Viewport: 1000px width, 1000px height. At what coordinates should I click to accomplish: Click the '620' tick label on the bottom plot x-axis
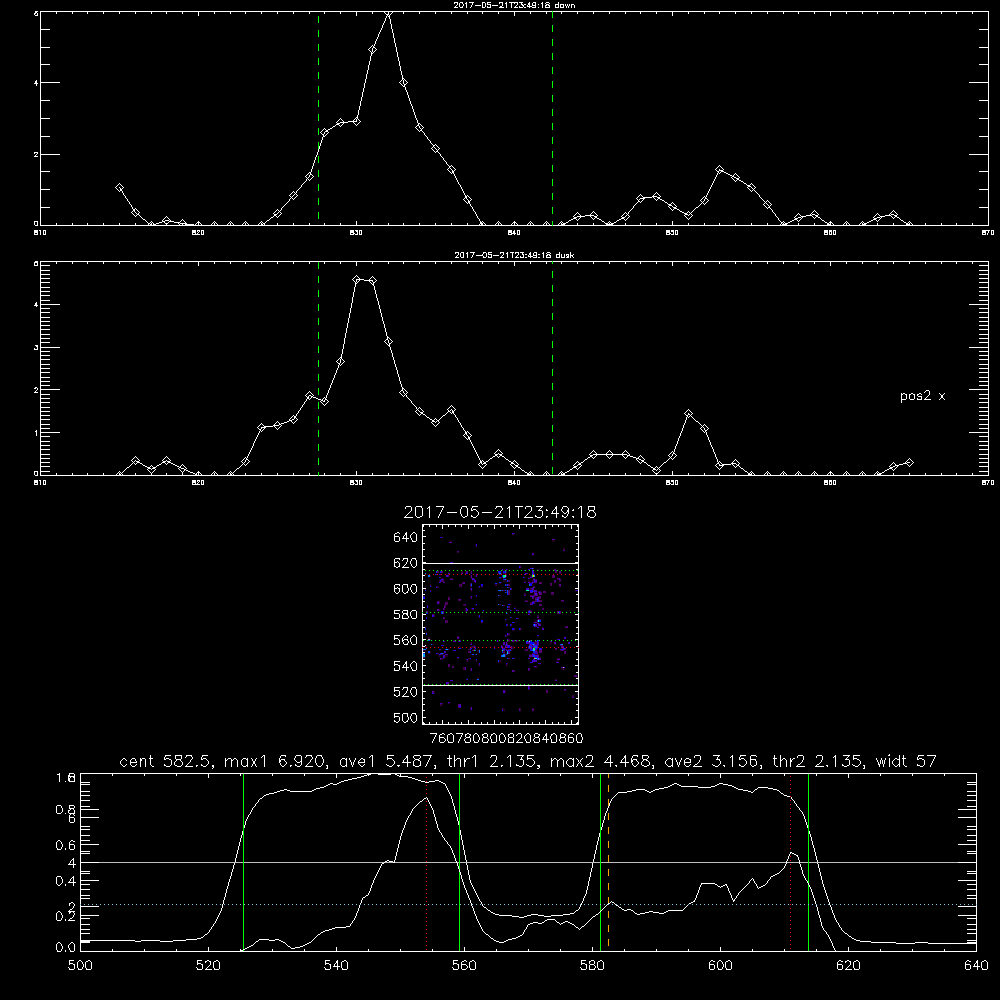(848, 966)
